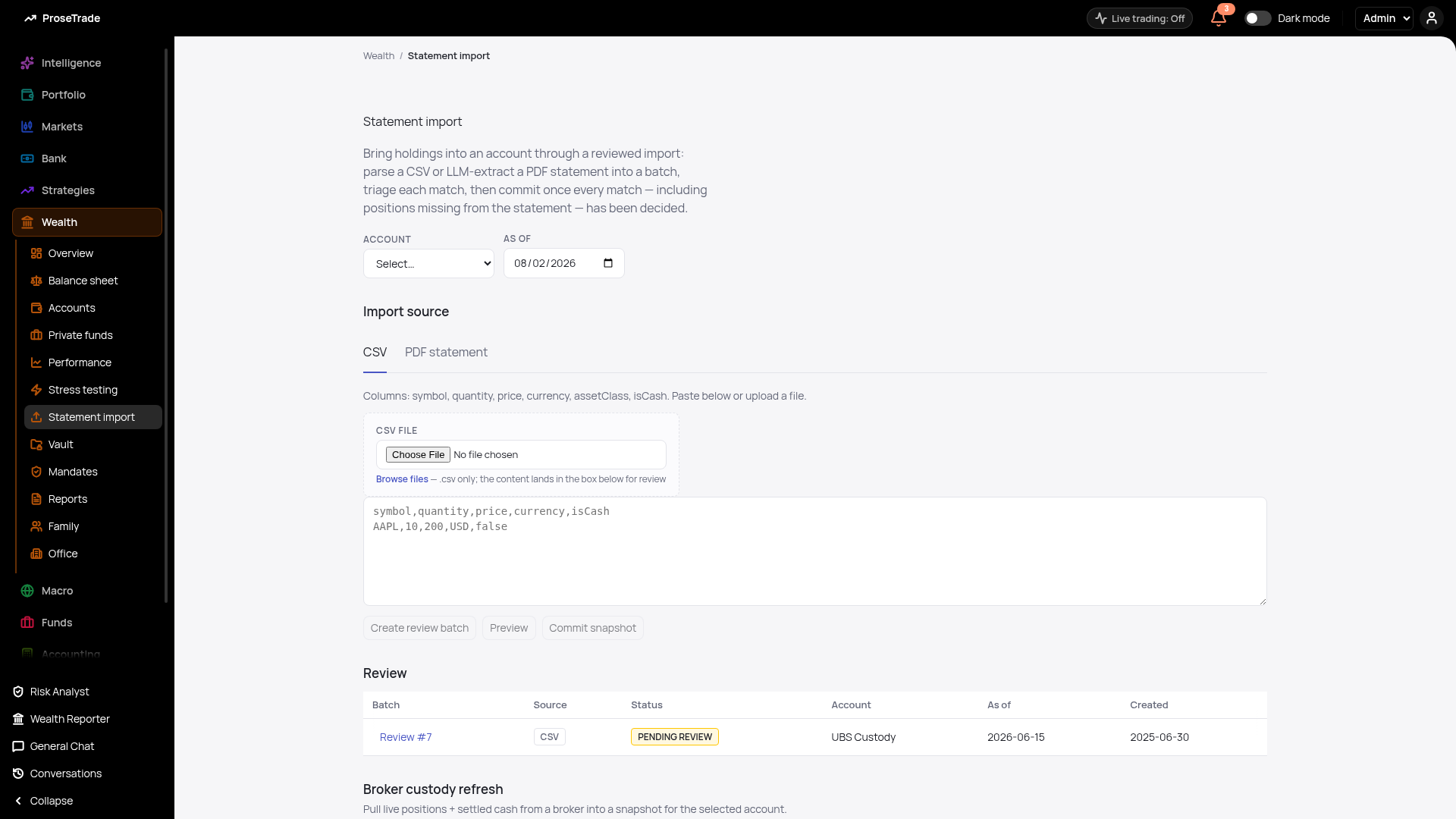Screen dimensions: 1456x819
Task: Click the Status column header
Action: (x=647, y=705)
